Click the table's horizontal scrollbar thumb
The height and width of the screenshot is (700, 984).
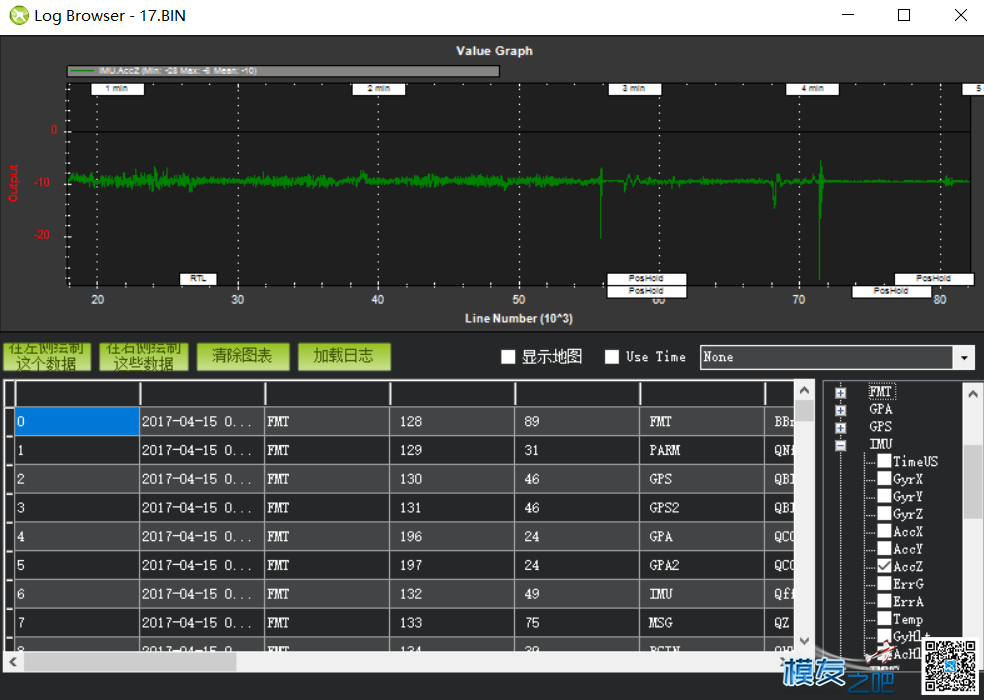click(130, 662)
